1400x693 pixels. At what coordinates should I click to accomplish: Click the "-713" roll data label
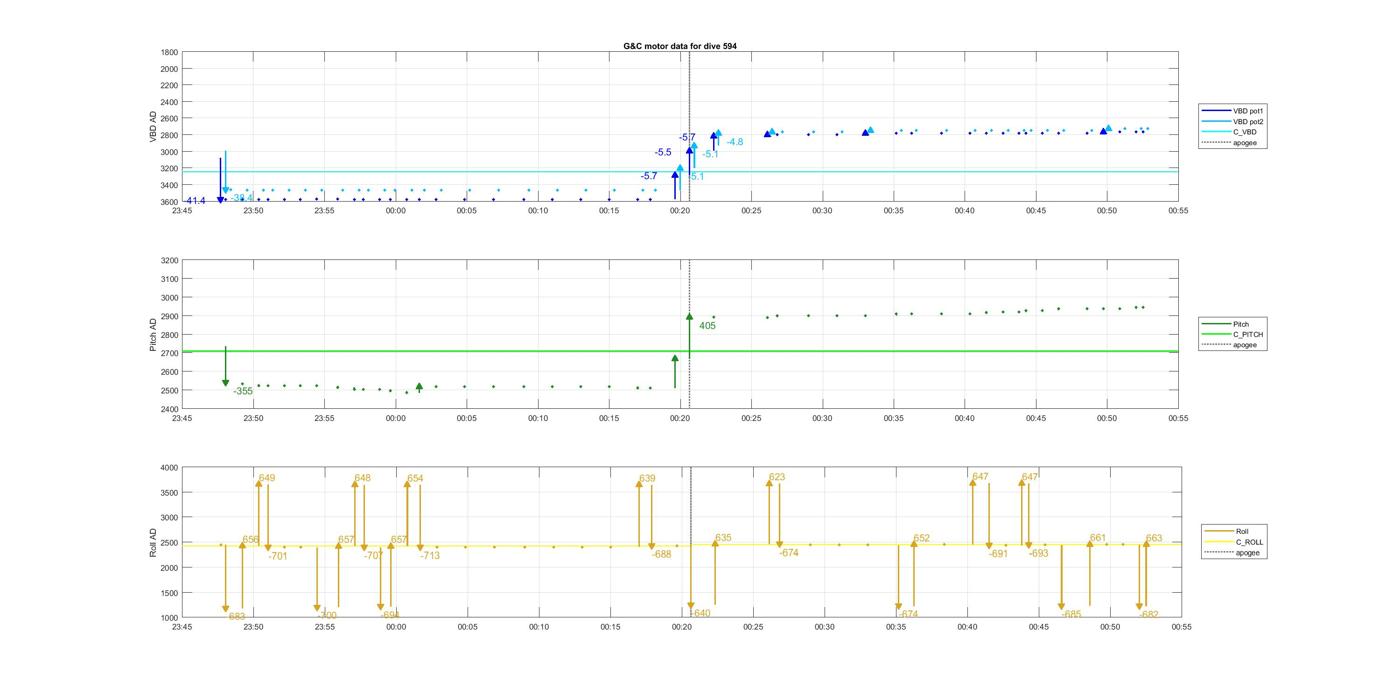pos(429,555)
